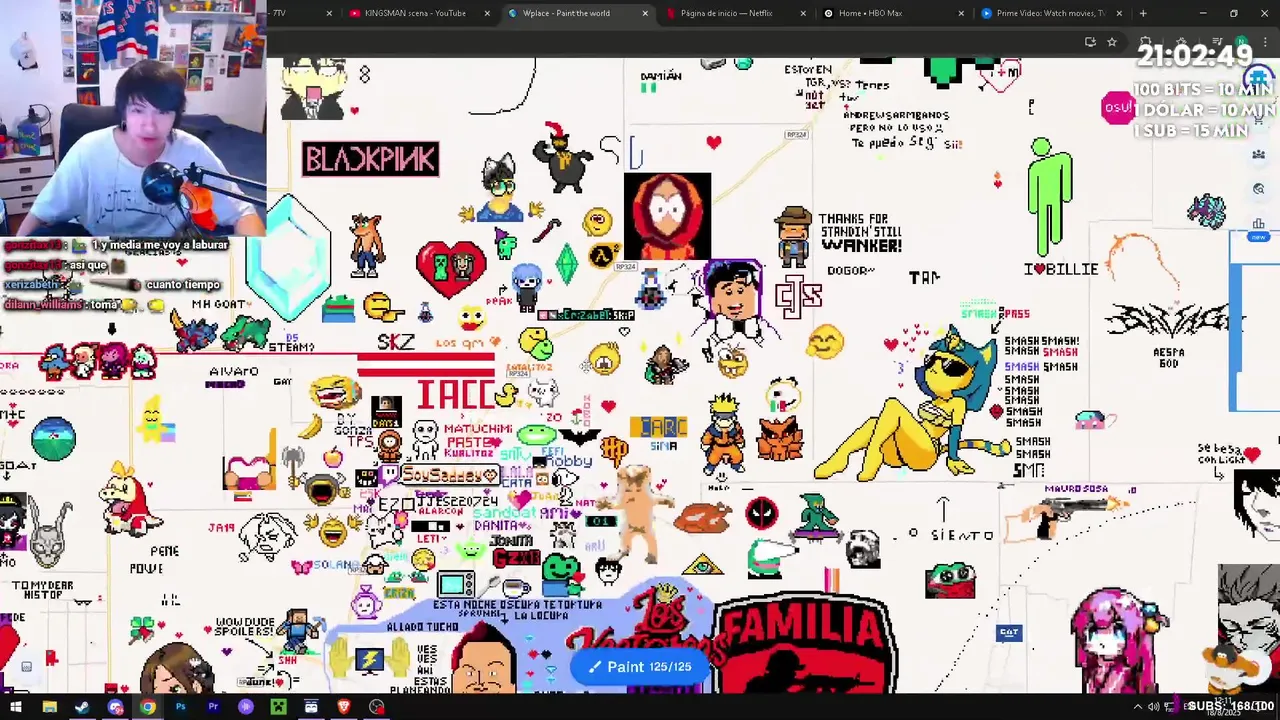Open the Chrome profile avatar
1280x720 pixels.
(1240, 42)
